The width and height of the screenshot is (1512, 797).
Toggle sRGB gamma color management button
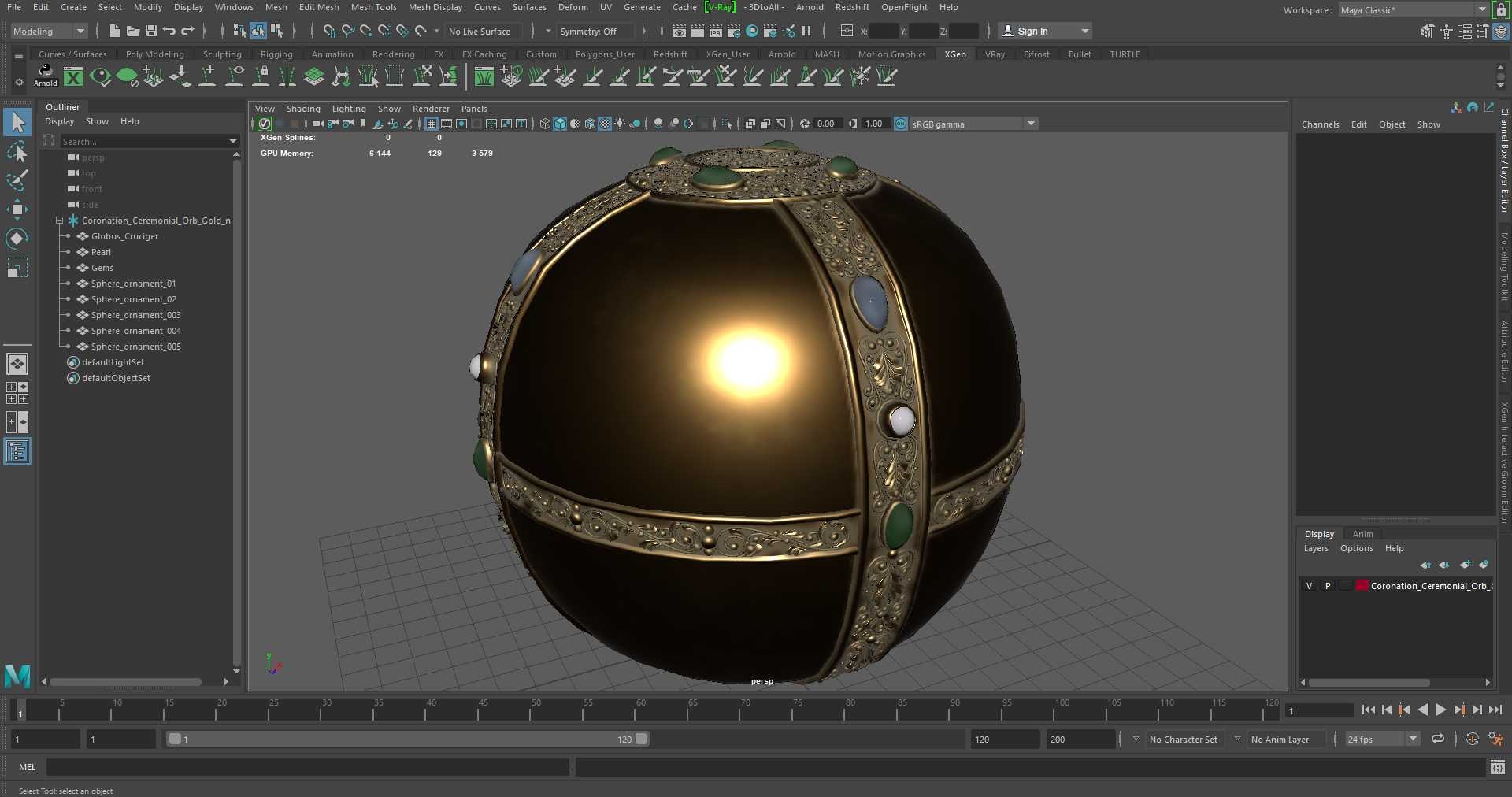click(901, 124)
